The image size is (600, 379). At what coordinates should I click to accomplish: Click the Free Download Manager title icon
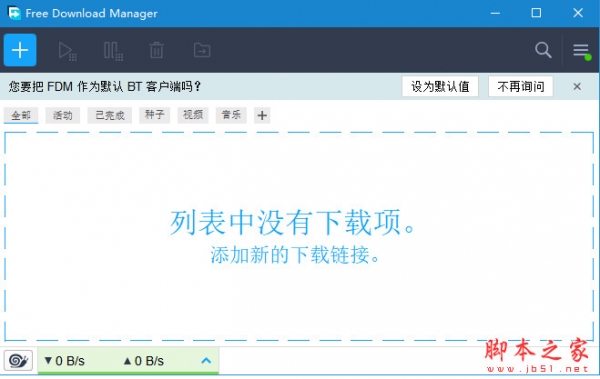click(x=14, y=13)
